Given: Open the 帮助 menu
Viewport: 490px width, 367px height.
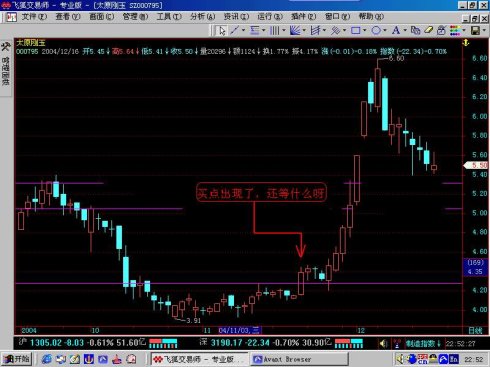Looking at the screenshot, I should coord(371,16).
